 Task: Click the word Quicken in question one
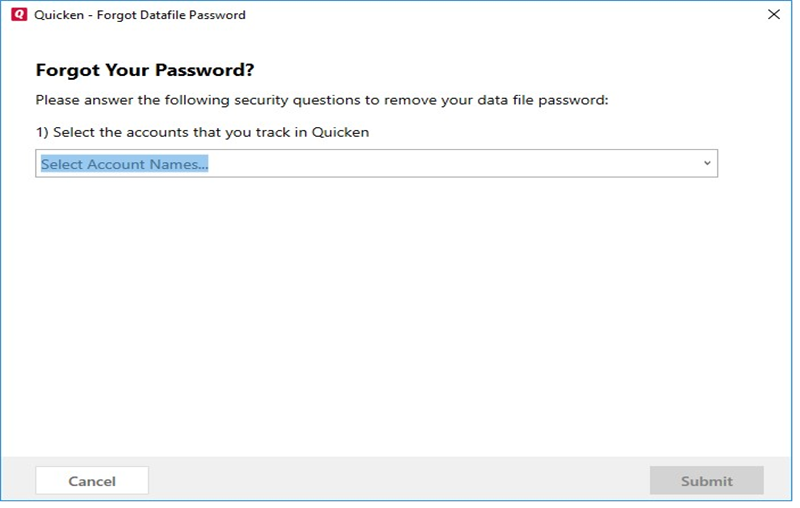341,132
